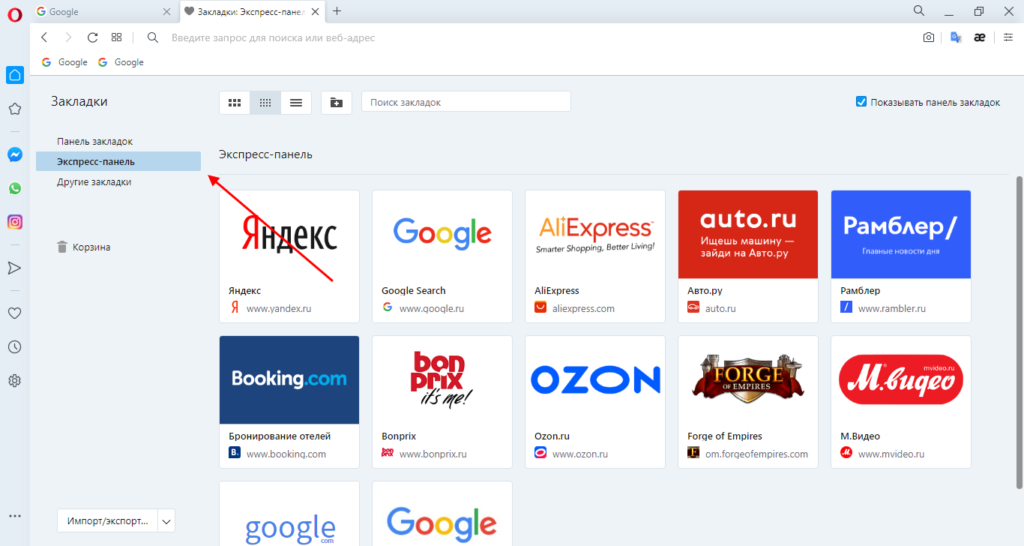Select Other bookmarks in the left panel

tap(94, 182)
